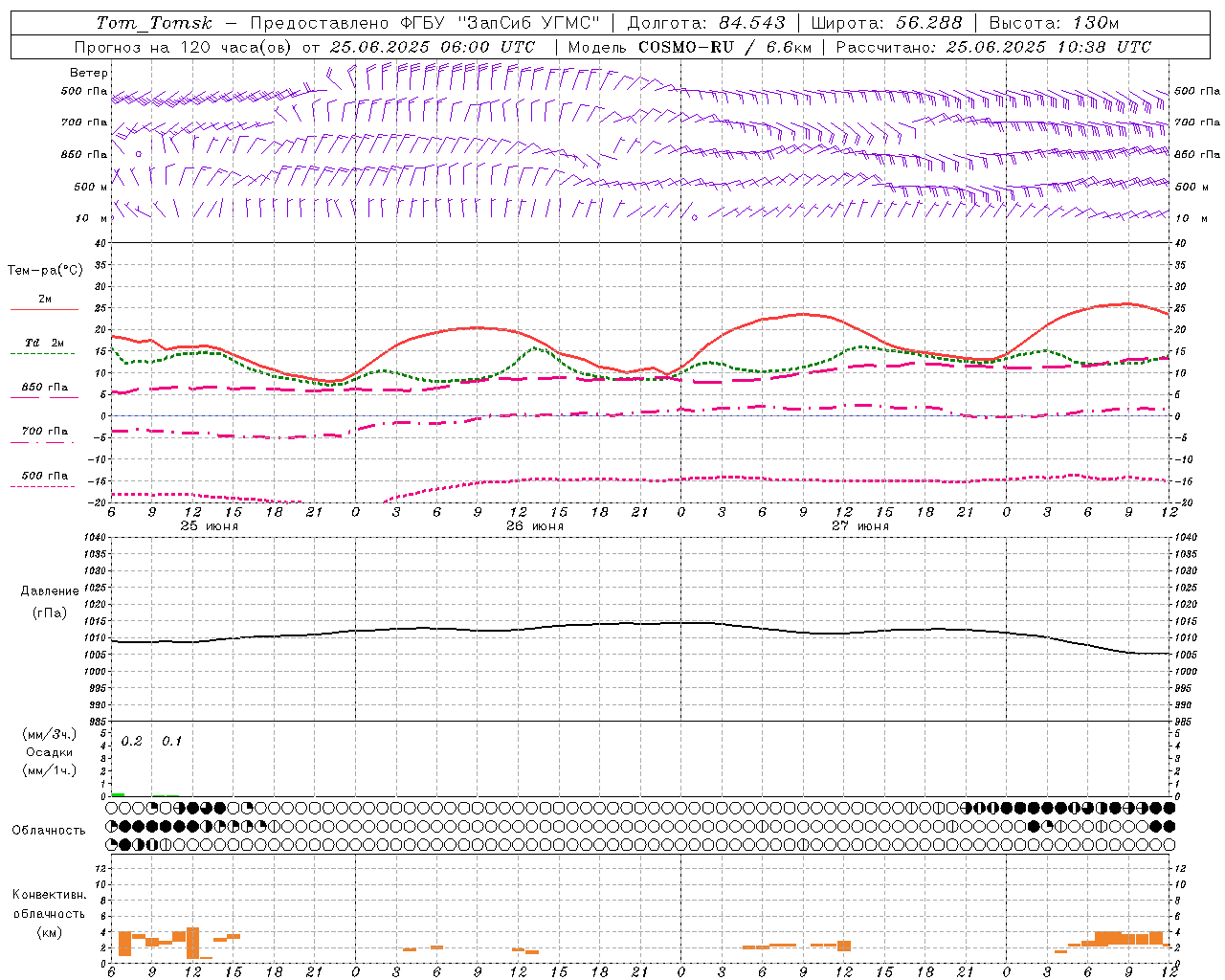Click the dashed line sample under Td 2м
Screen dimensions: 1225x980
click(42, 354)
